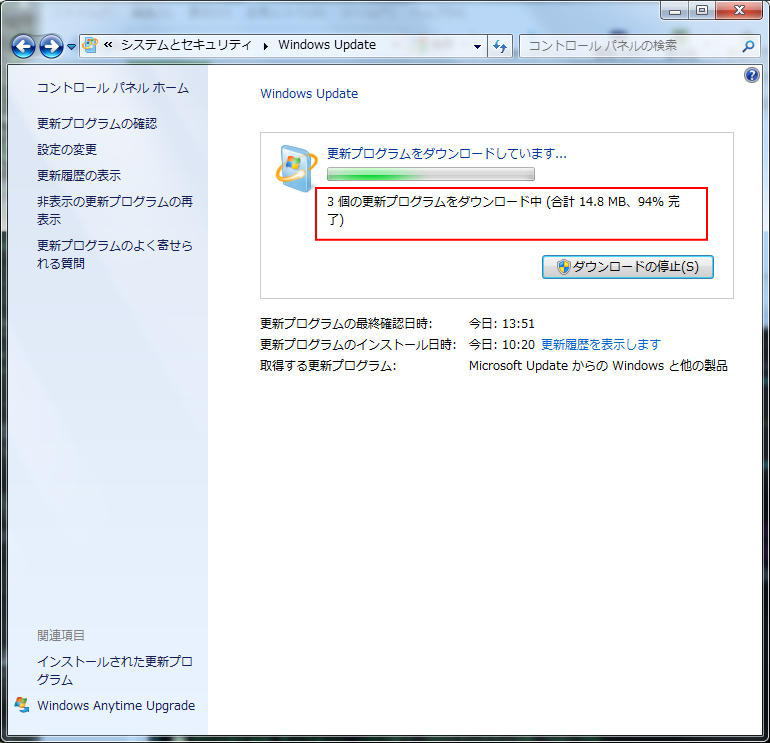Viewport: 770px width, 743px height.
Task: Click the Windows Update page heading
Action: point(309,93)
